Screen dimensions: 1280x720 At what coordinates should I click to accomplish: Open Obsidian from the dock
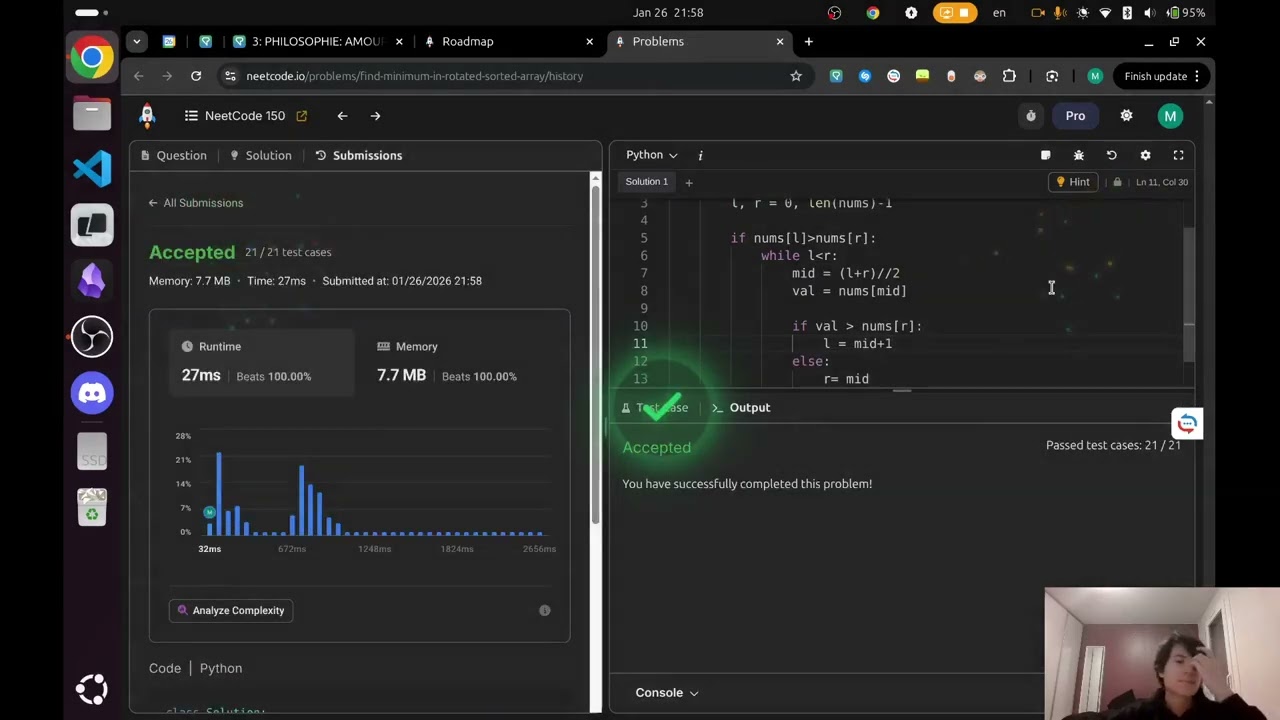click(92, 281)
